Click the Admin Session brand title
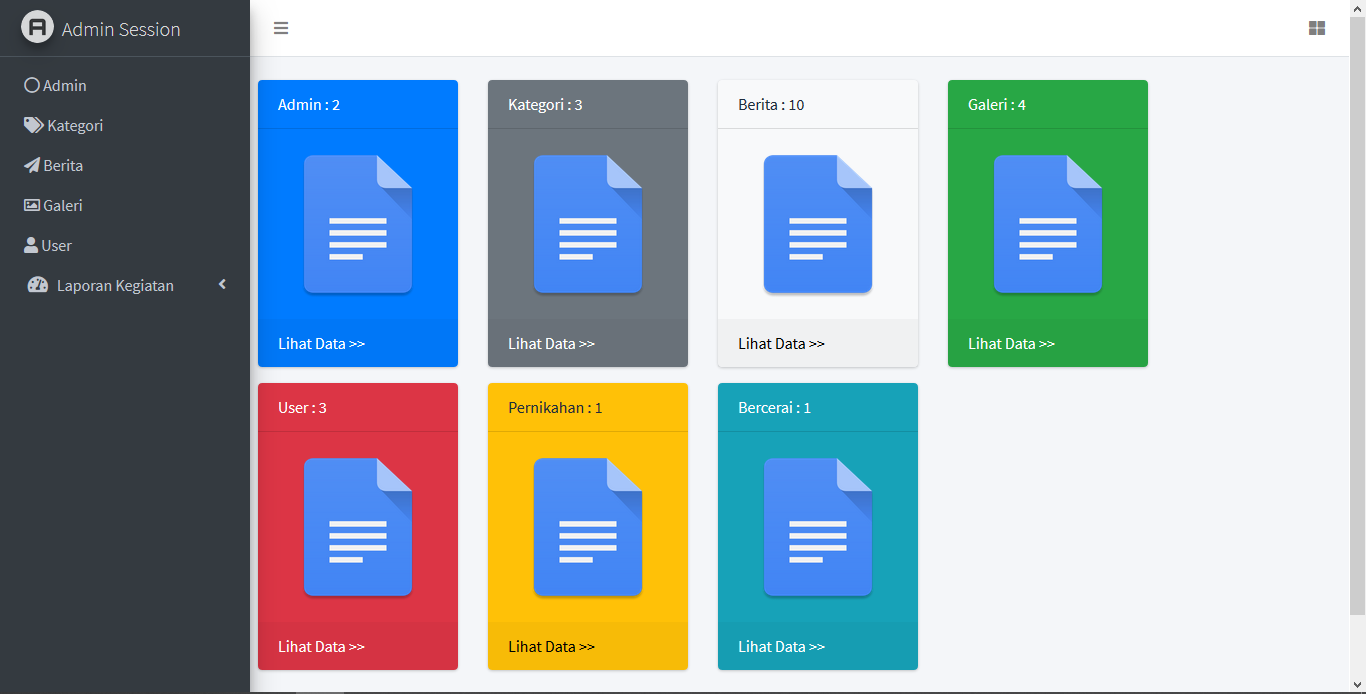The width and height of the screenshot is (1366, 694). 121,29
